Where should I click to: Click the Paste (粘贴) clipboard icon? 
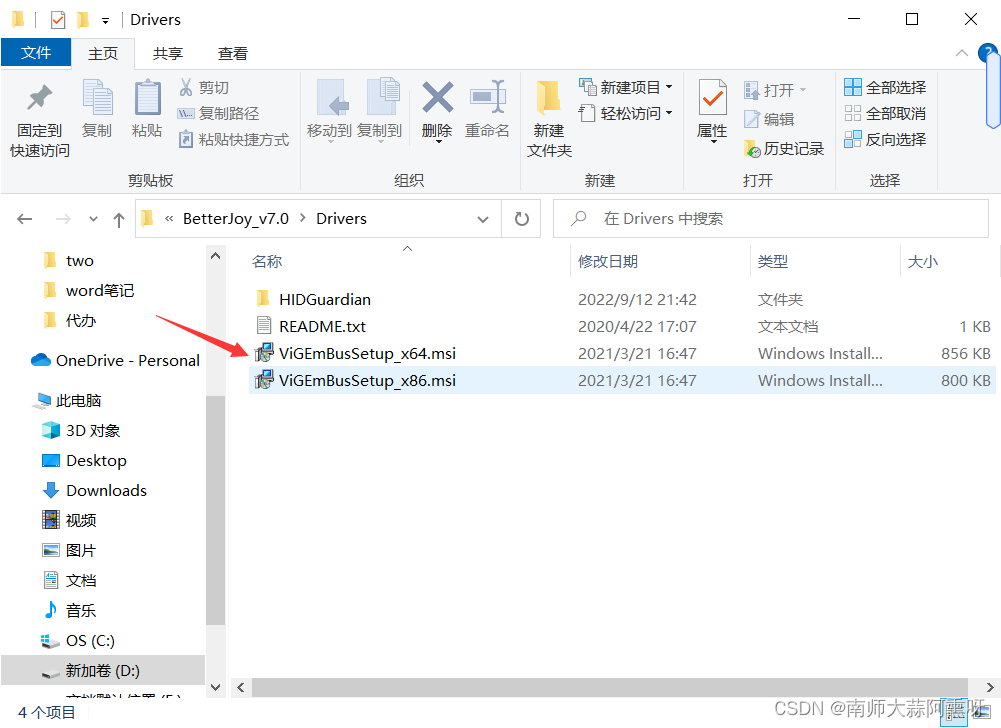[x=147, y=98]
